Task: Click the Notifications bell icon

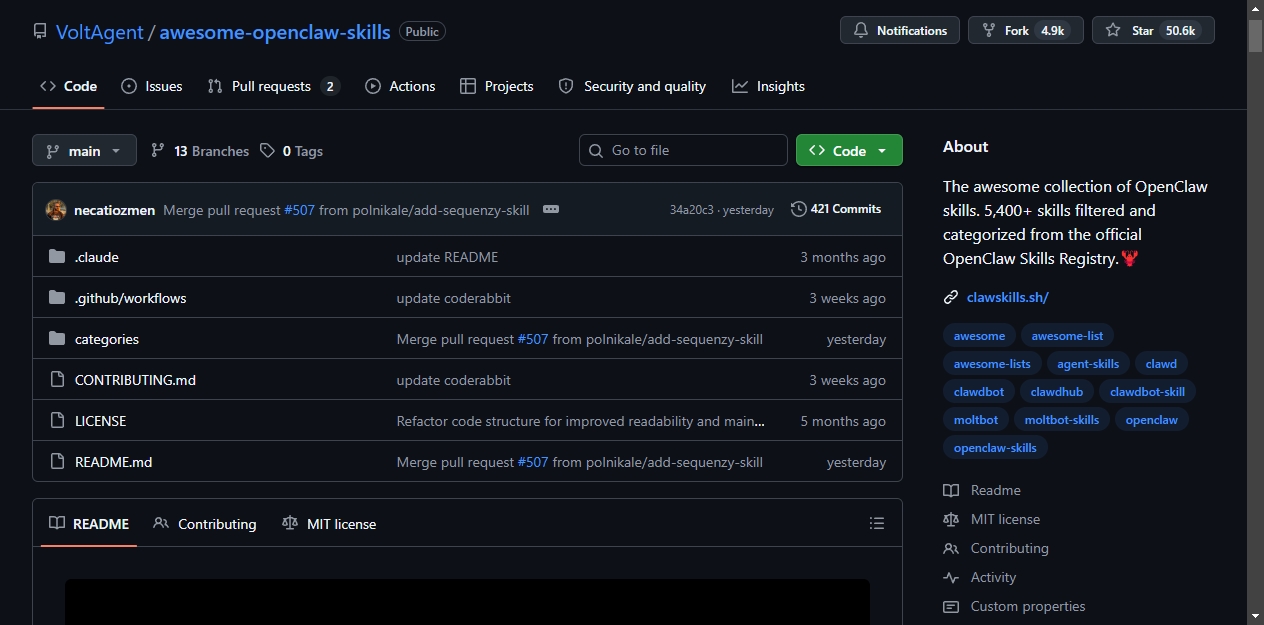Action: pyautogui.click(x=861, y=31)
